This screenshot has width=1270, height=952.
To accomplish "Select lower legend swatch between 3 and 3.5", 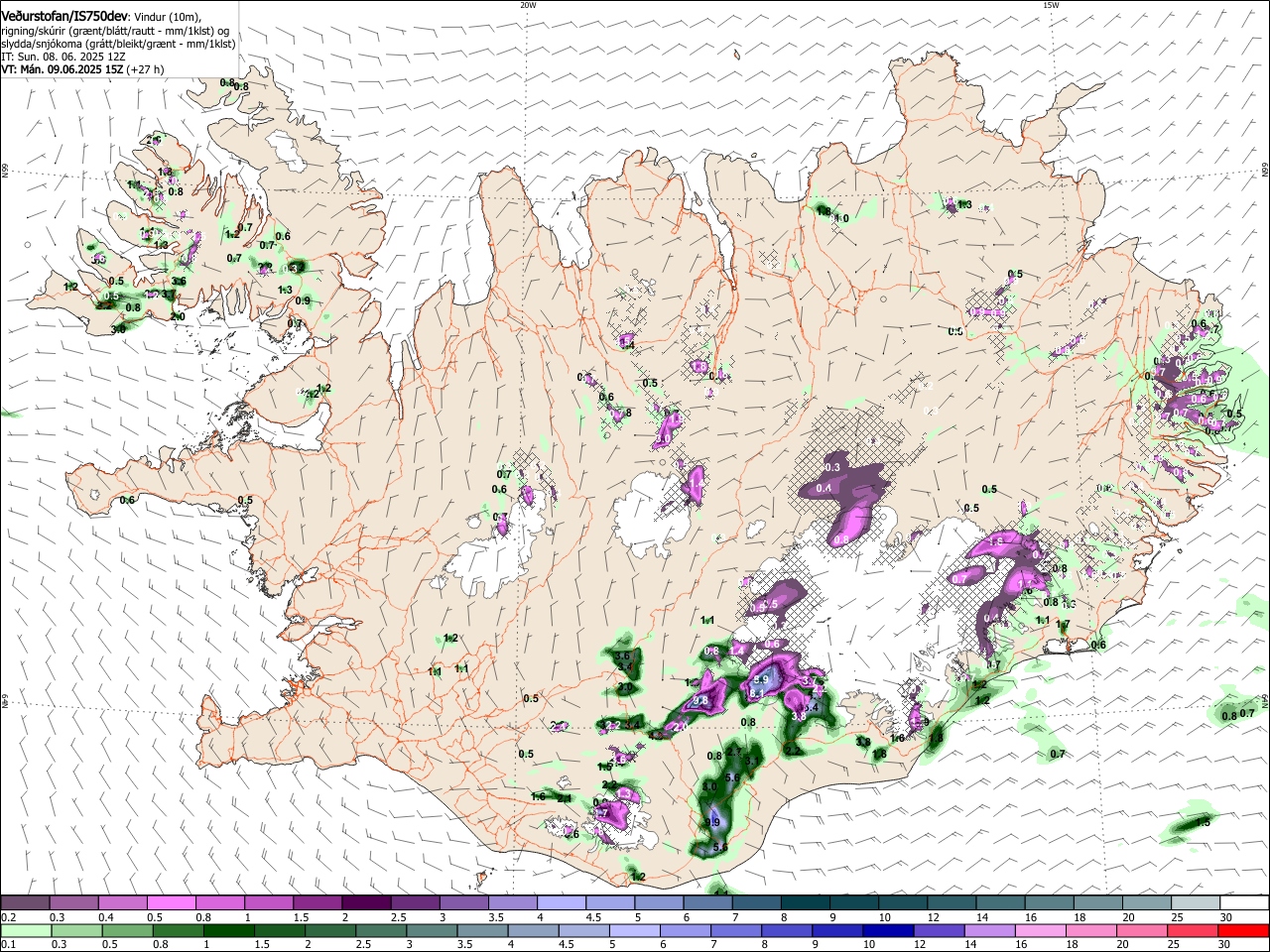I will coord(432,930).
